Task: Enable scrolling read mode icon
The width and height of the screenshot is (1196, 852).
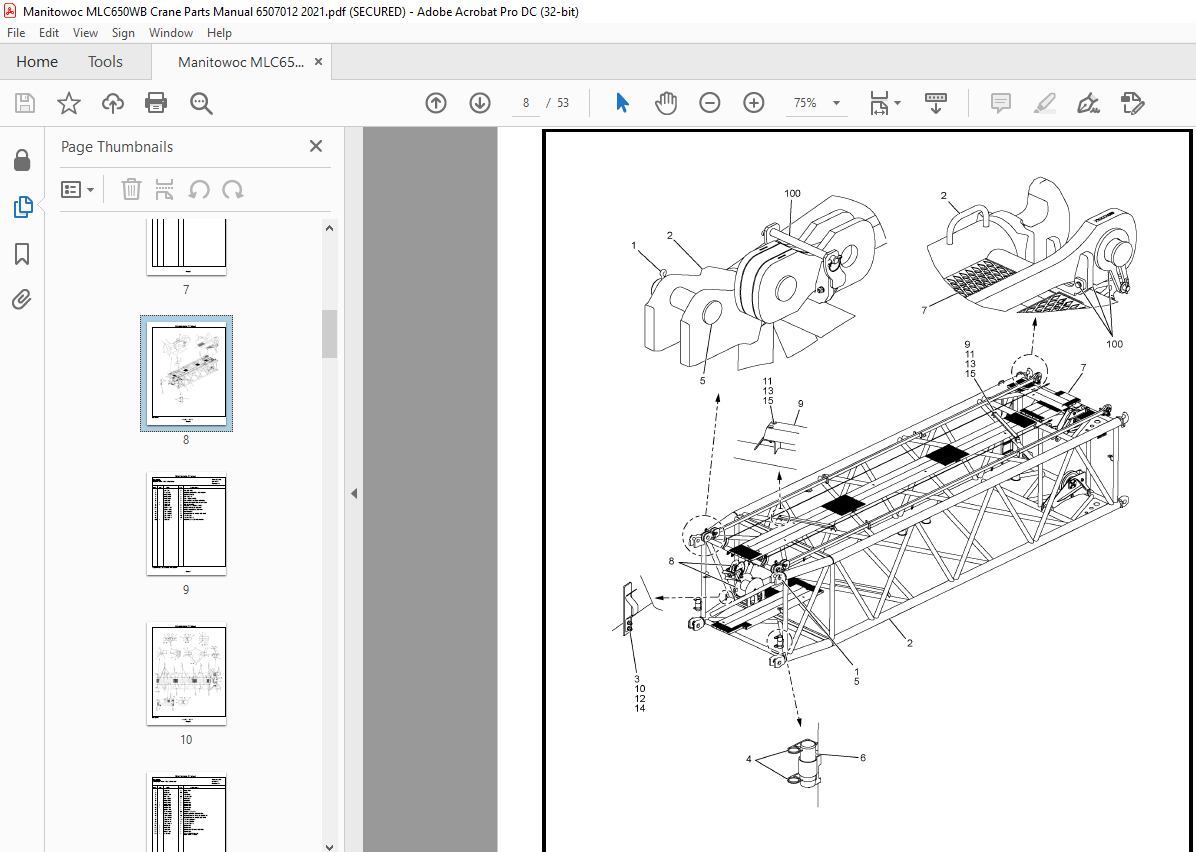Action: click(936, 103)
